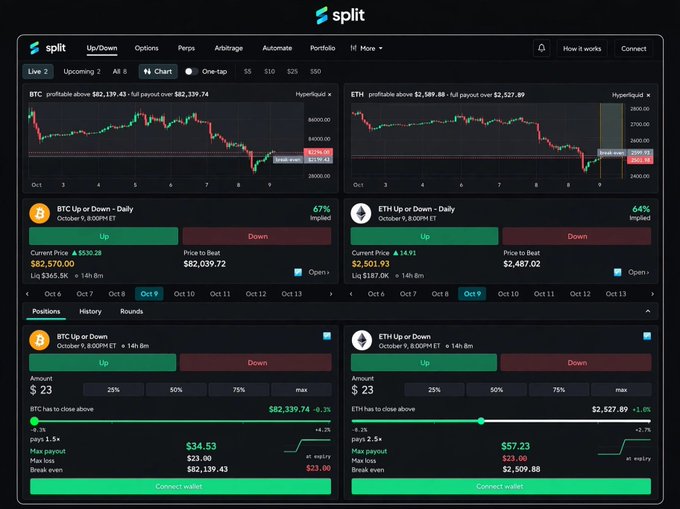Collapse the Positions panel chevron
Image resolution: width=680 pixels, height=509 pixels.
tap(647, 311)
